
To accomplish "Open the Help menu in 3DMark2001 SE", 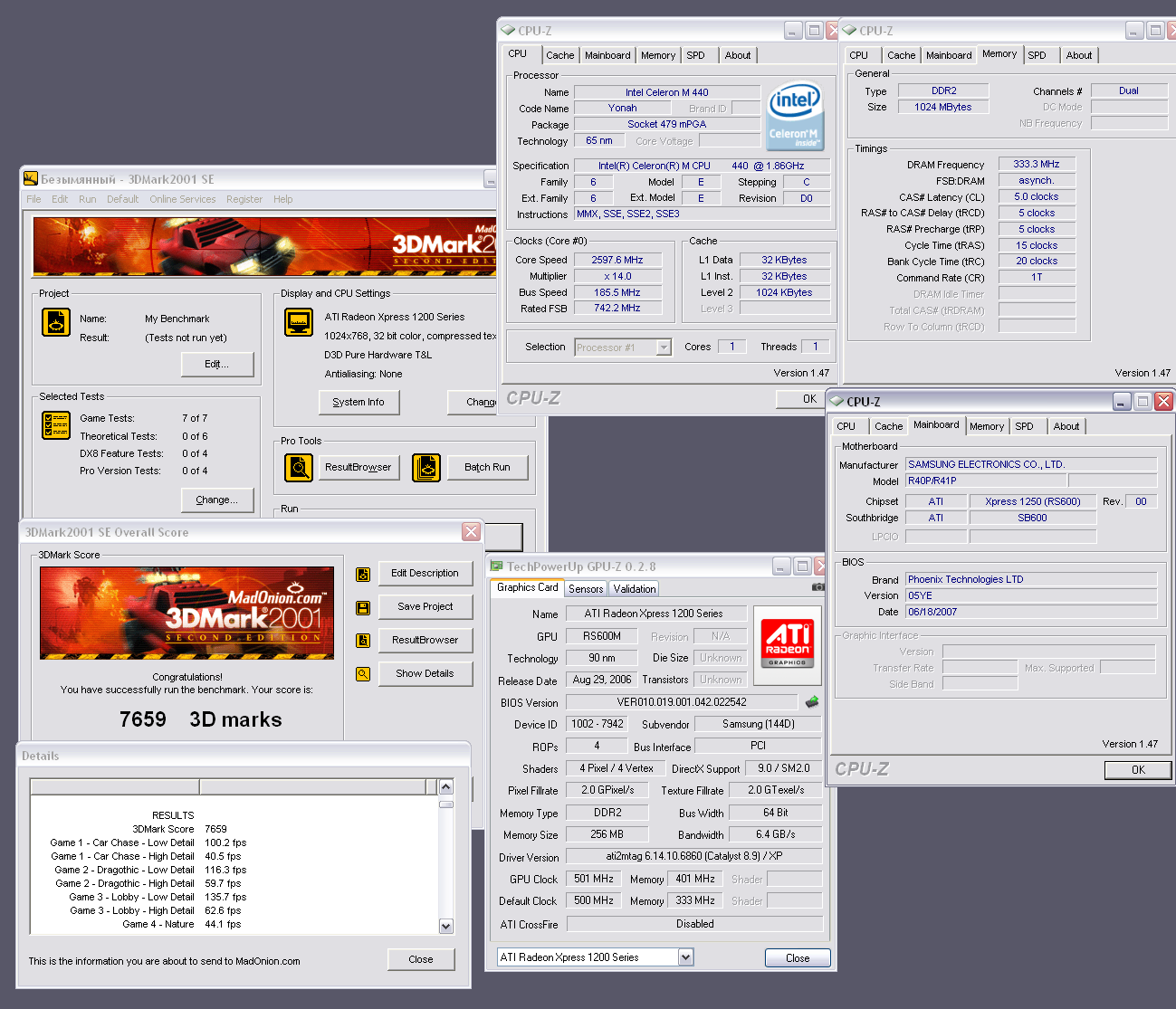I will (283, 199).
